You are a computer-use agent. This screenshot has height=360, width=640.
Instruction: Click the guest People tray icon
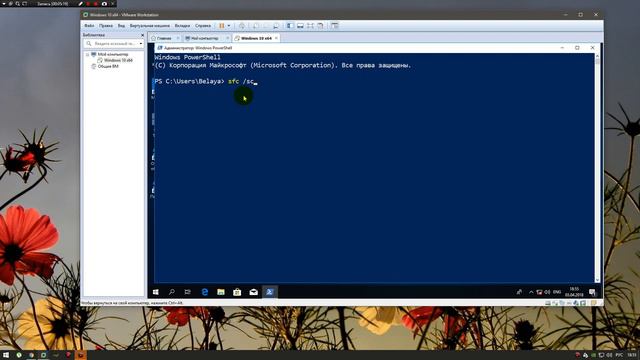pos(519,292)
